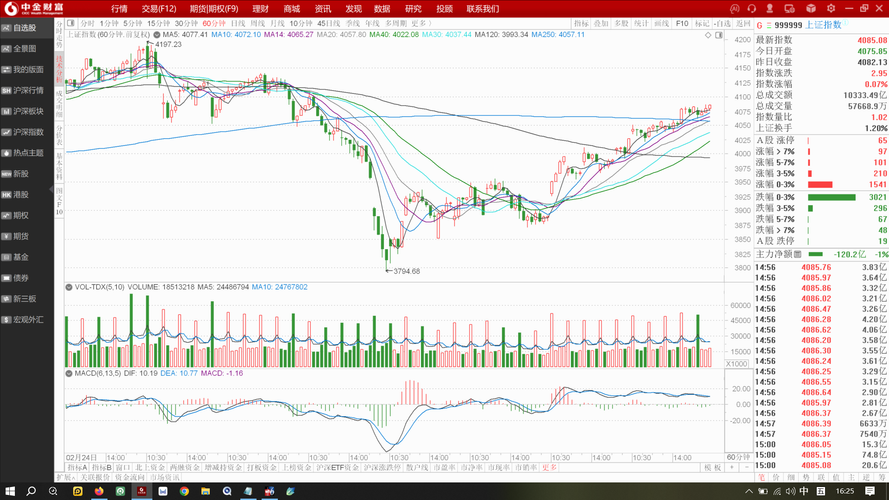889x500 pixels.
Task: Open the user account icon
Action: click(769, 9)
